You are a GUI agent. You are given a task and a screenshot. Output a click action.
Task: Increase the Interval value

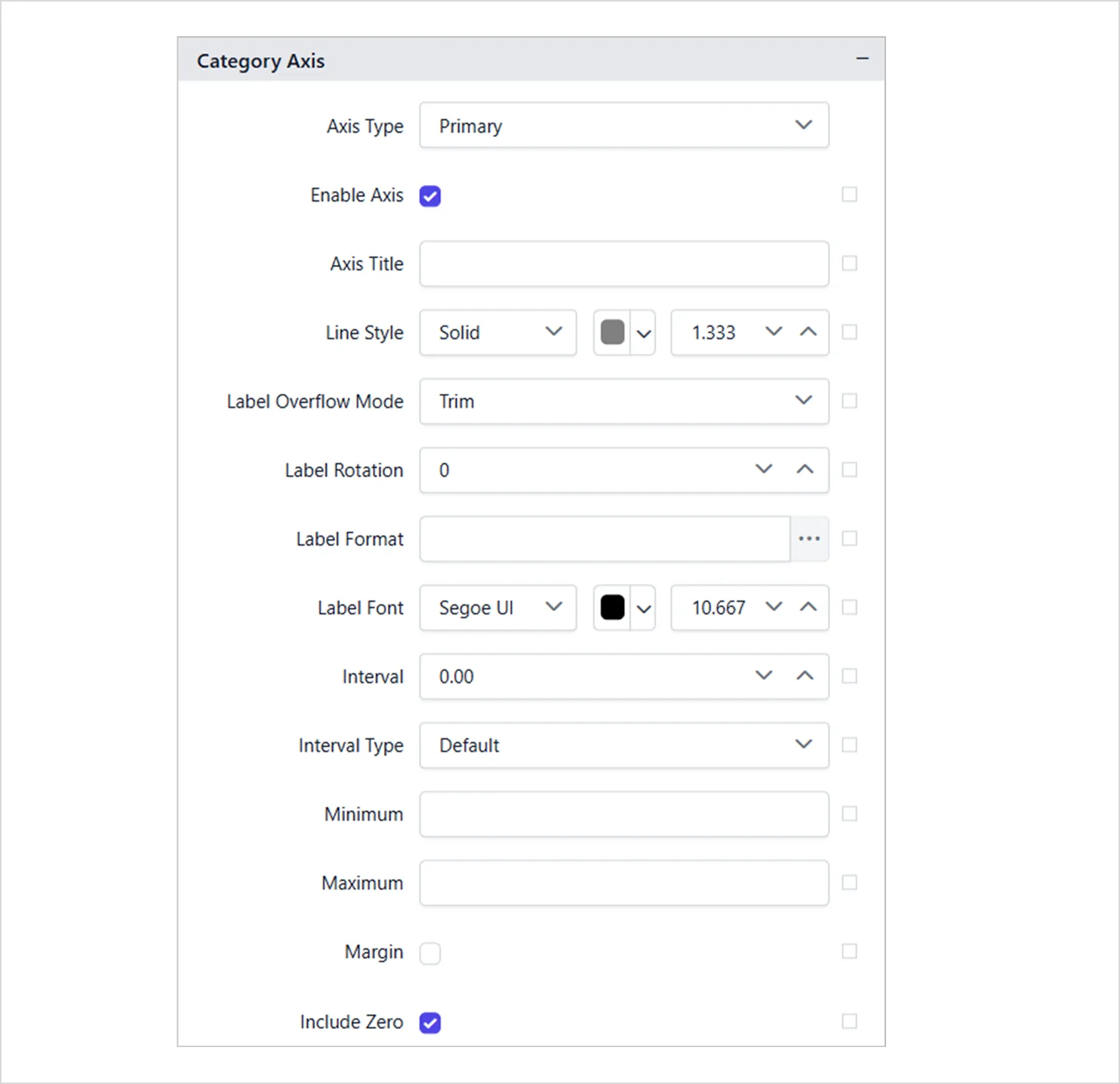(x=805, y=676)
